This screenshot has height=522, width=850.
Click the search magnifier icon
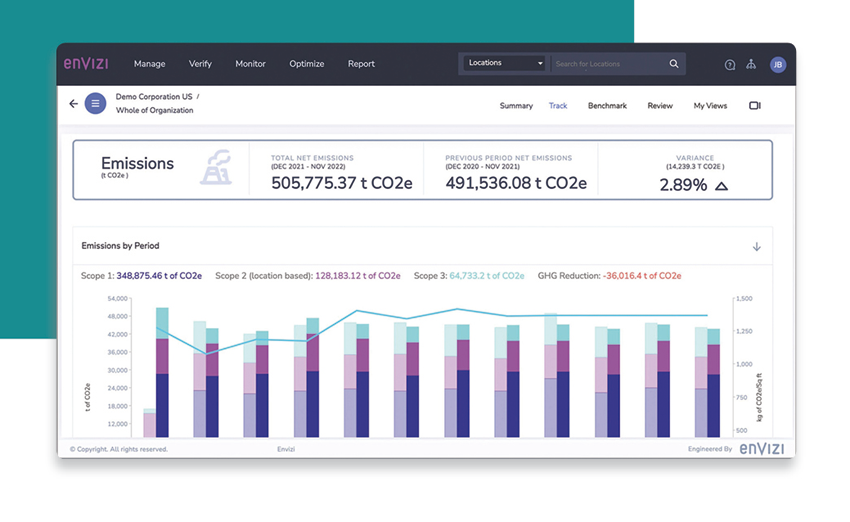pos(674,63)
